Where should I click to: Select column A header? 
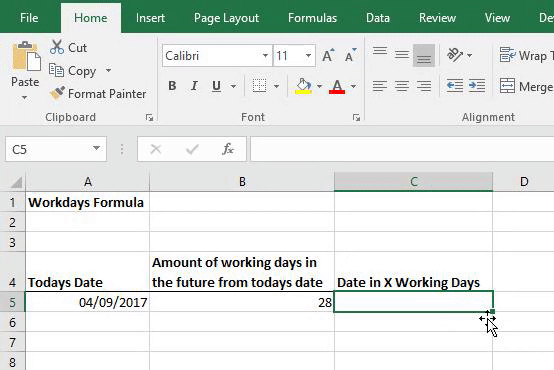pyautogui.click(x=88, y=182)
